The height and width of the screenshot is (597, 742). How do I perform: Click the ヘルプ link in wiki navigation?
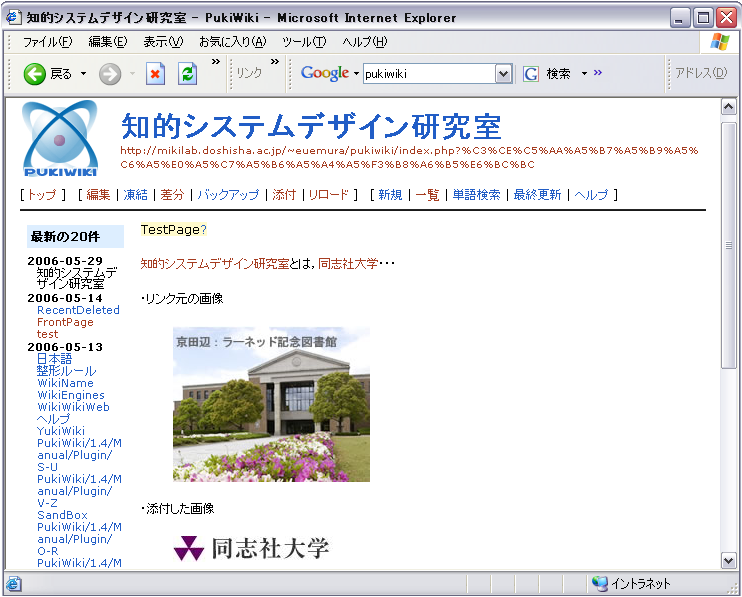tap(591, 194)
